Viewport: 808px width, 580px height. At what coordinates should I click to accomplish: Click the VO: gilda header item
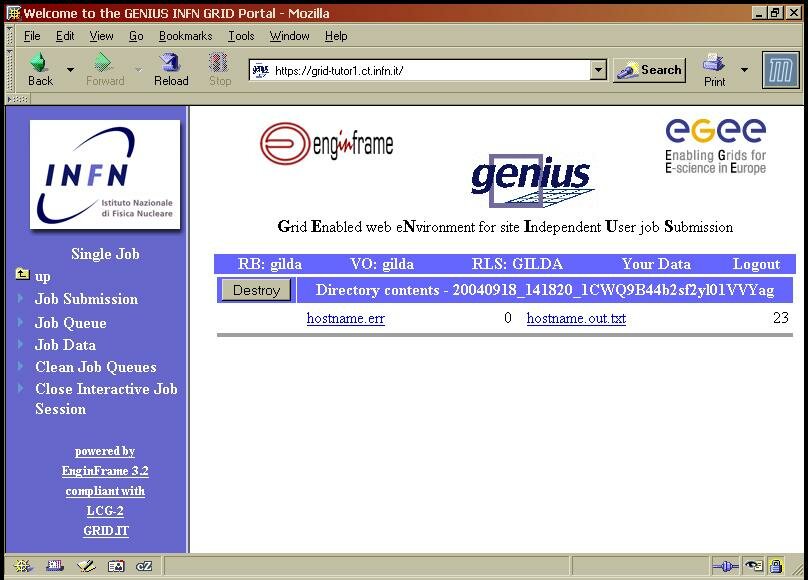tap(382, 264)
